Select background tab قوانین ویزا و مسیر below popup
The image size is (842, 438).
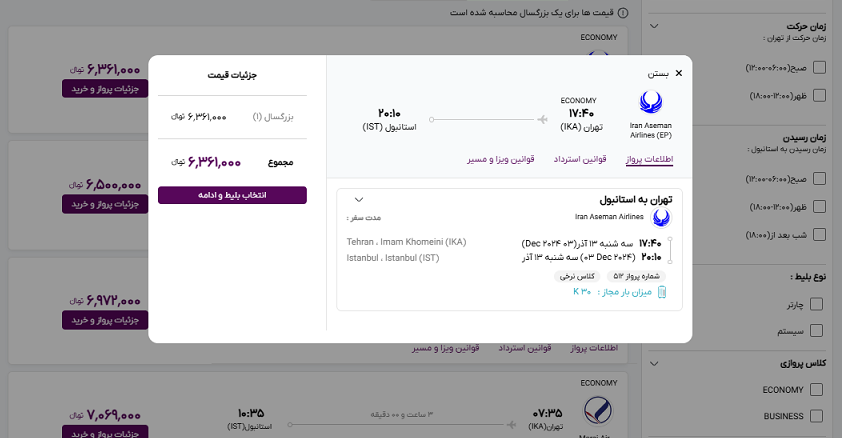click(x=446, y=348)
